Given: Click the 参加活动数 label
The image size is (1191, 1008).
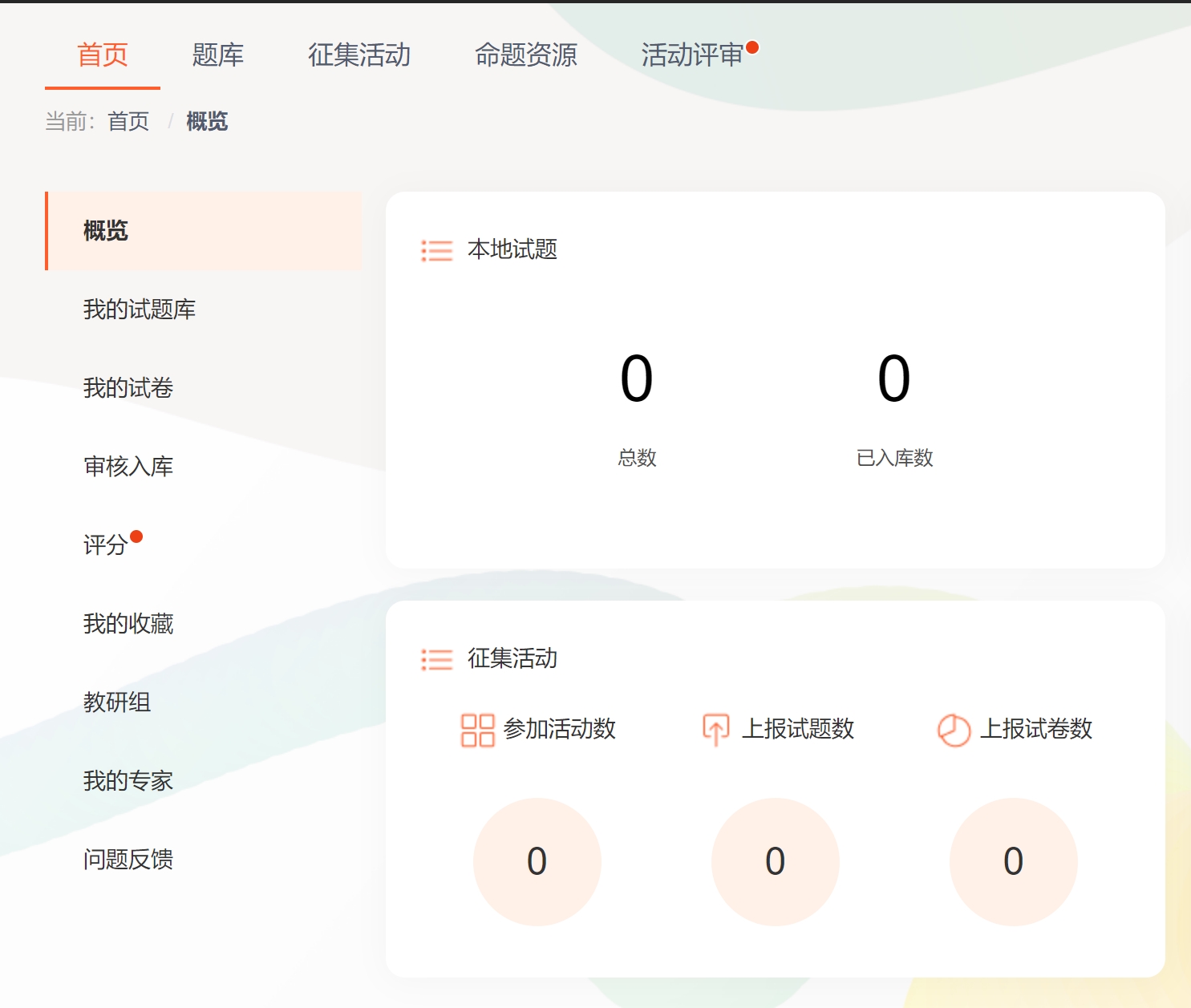Looking at the screenshot, I should coord(560,729).
